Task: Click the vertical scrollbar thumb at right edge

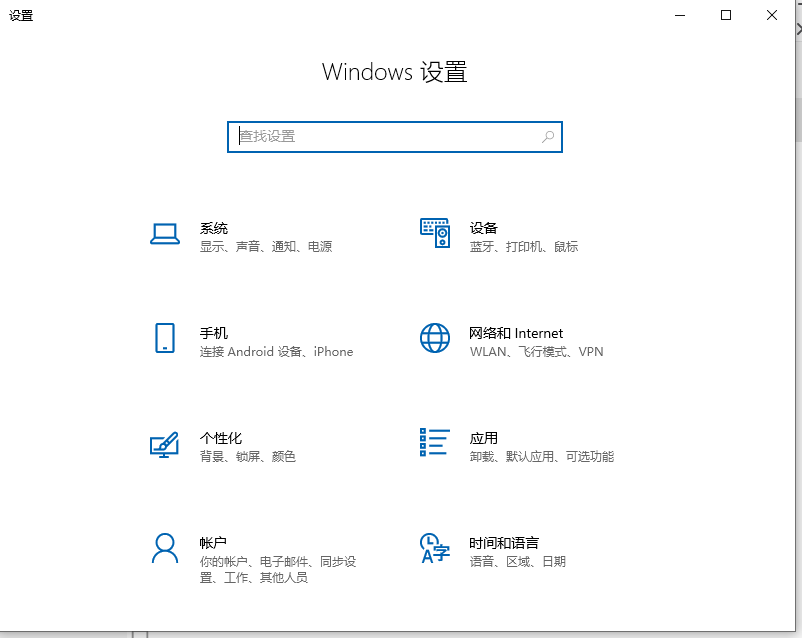Action: (799, 119)
